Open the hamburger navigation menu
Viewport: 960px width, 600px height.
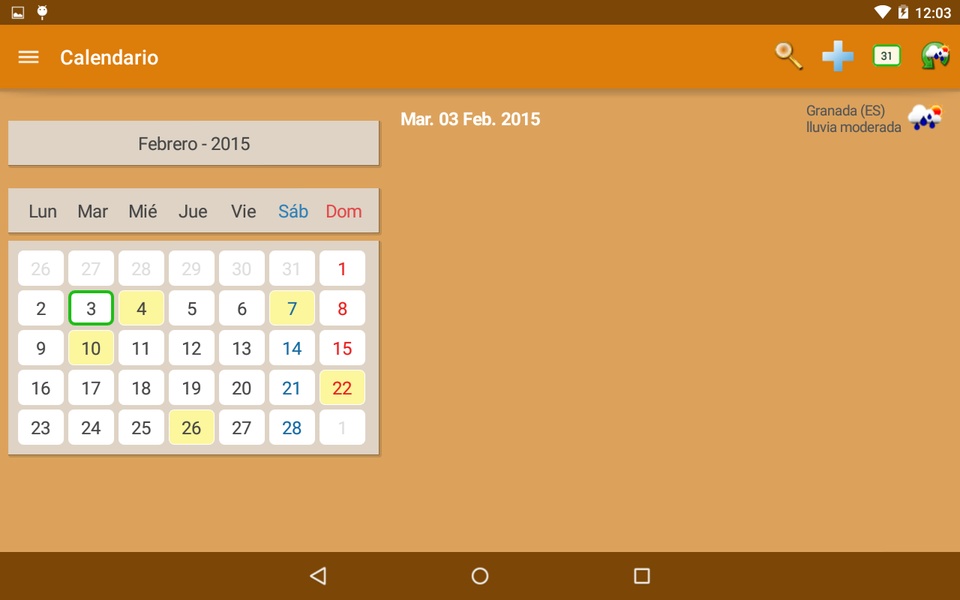click(x=28, y=57)
